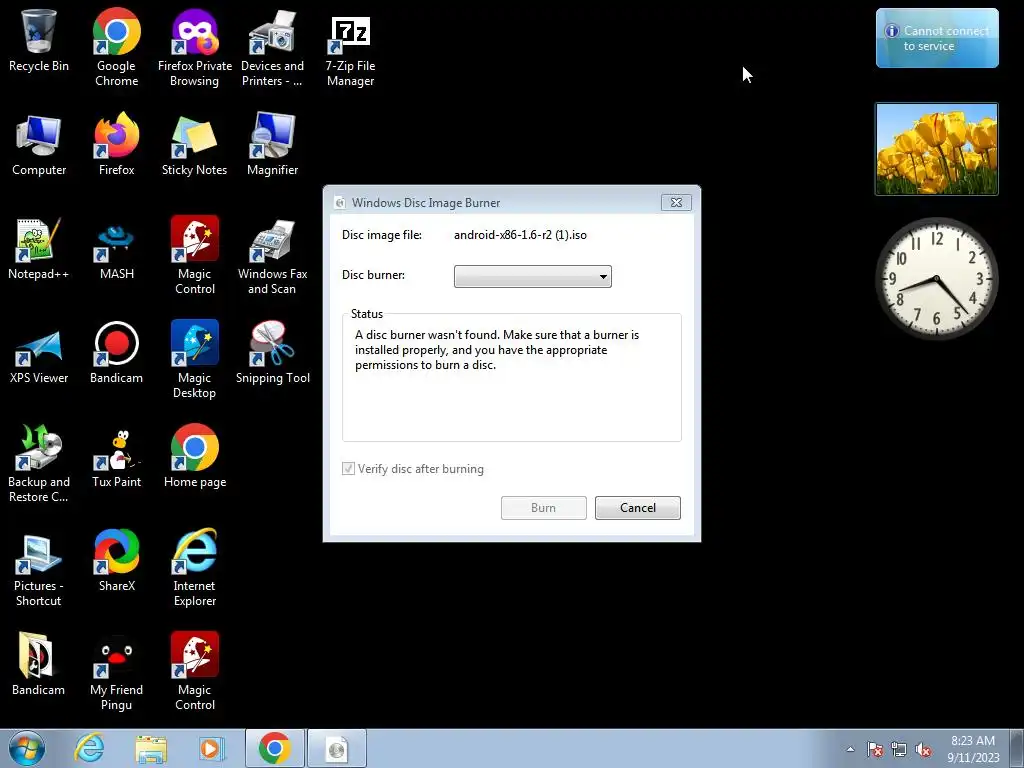Image resolution: width=1024 pixels, height=768 pixels.
Task: Open Windows Fax and Scan
Action: tap(272, 256)
